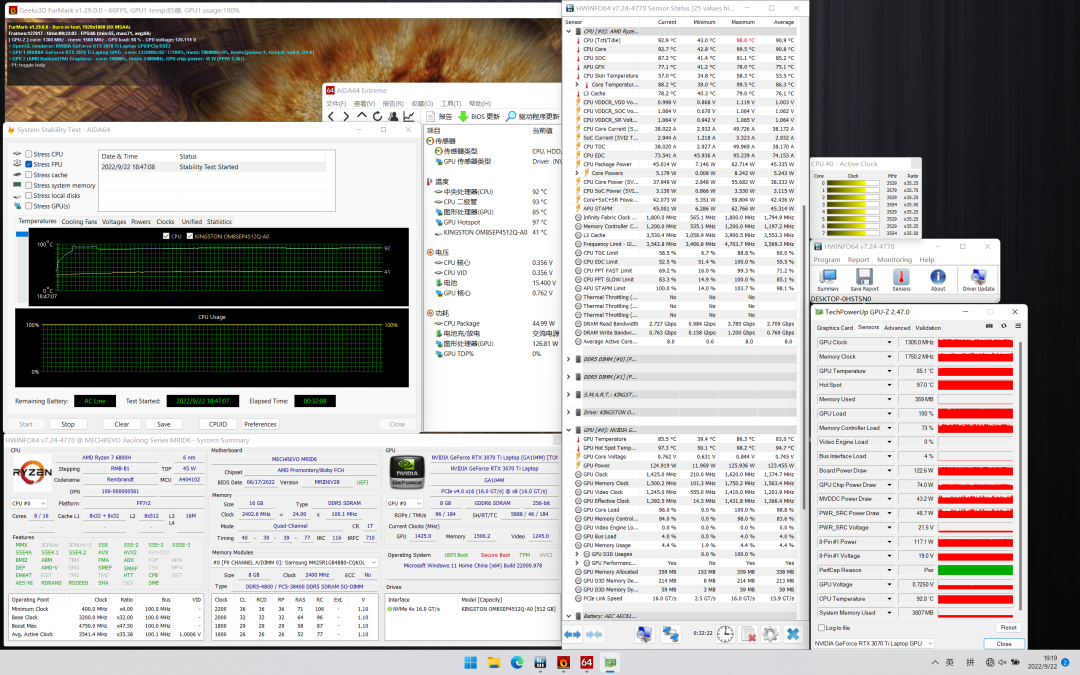
Task: Open the GPU-Z hamburger menu icon
Action: tap(1016, 326)
